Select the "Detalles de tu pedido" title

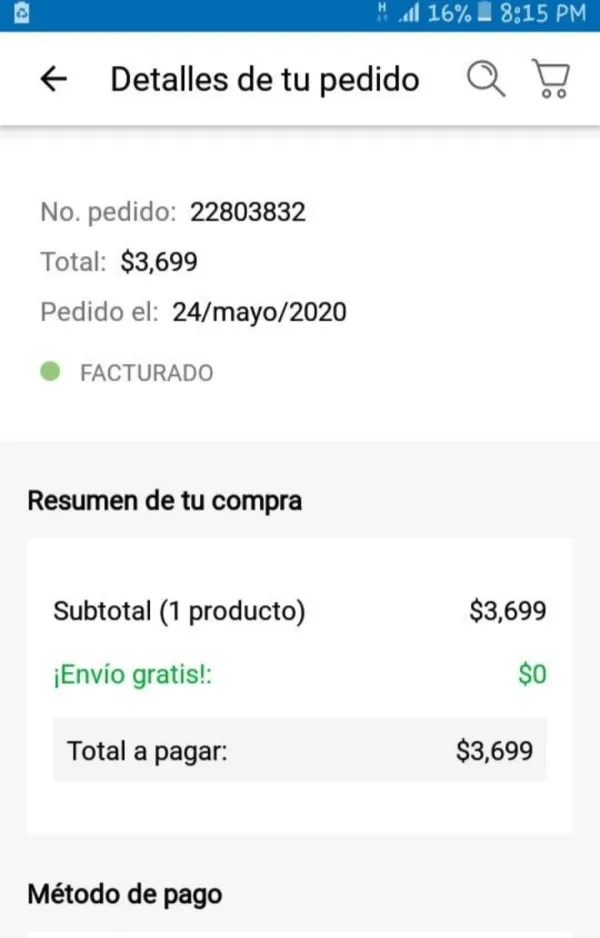pos(264,80)
